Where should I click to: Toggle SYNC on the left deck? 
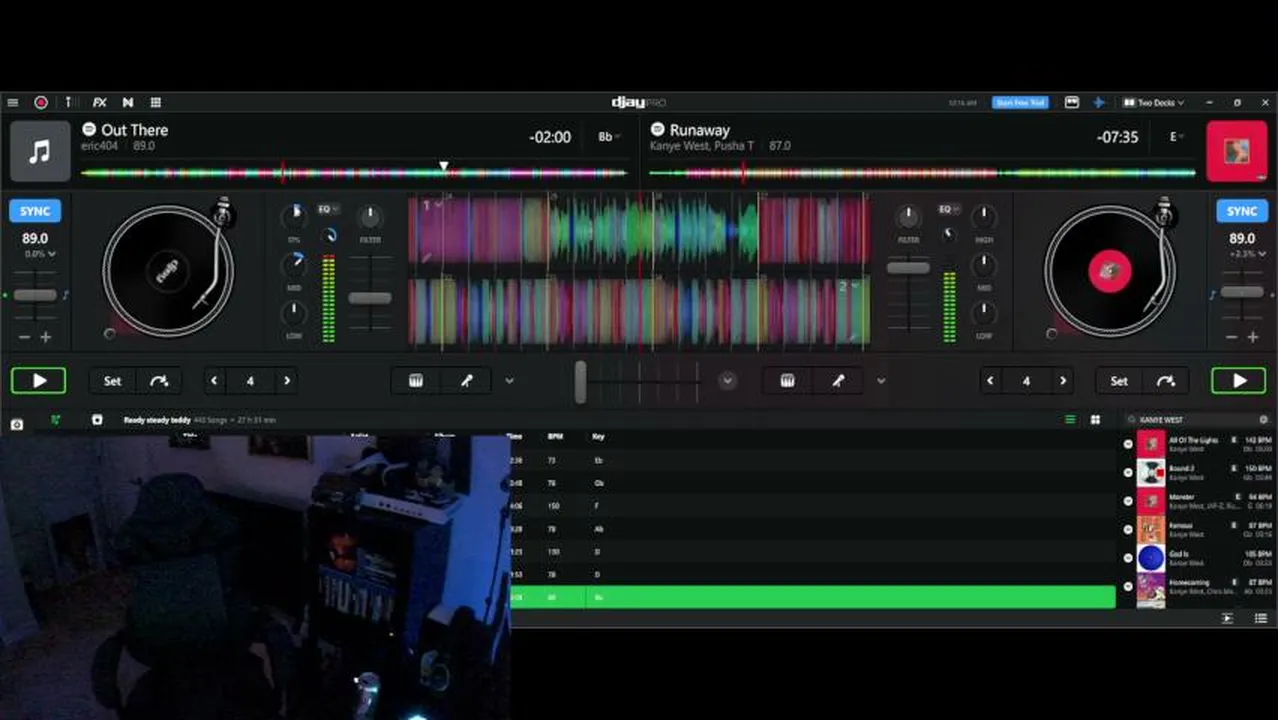tap(35, 211)
